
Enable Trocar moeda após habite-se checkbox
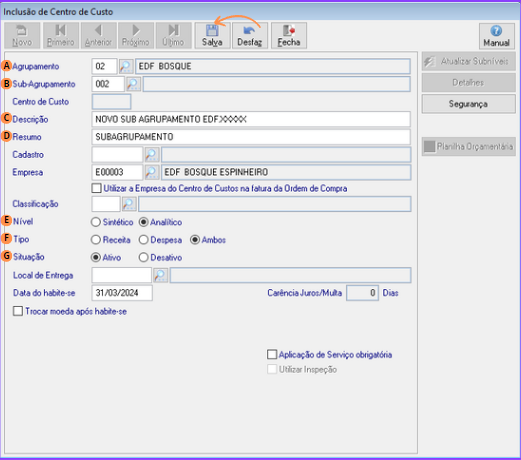[x=18, y=311]
